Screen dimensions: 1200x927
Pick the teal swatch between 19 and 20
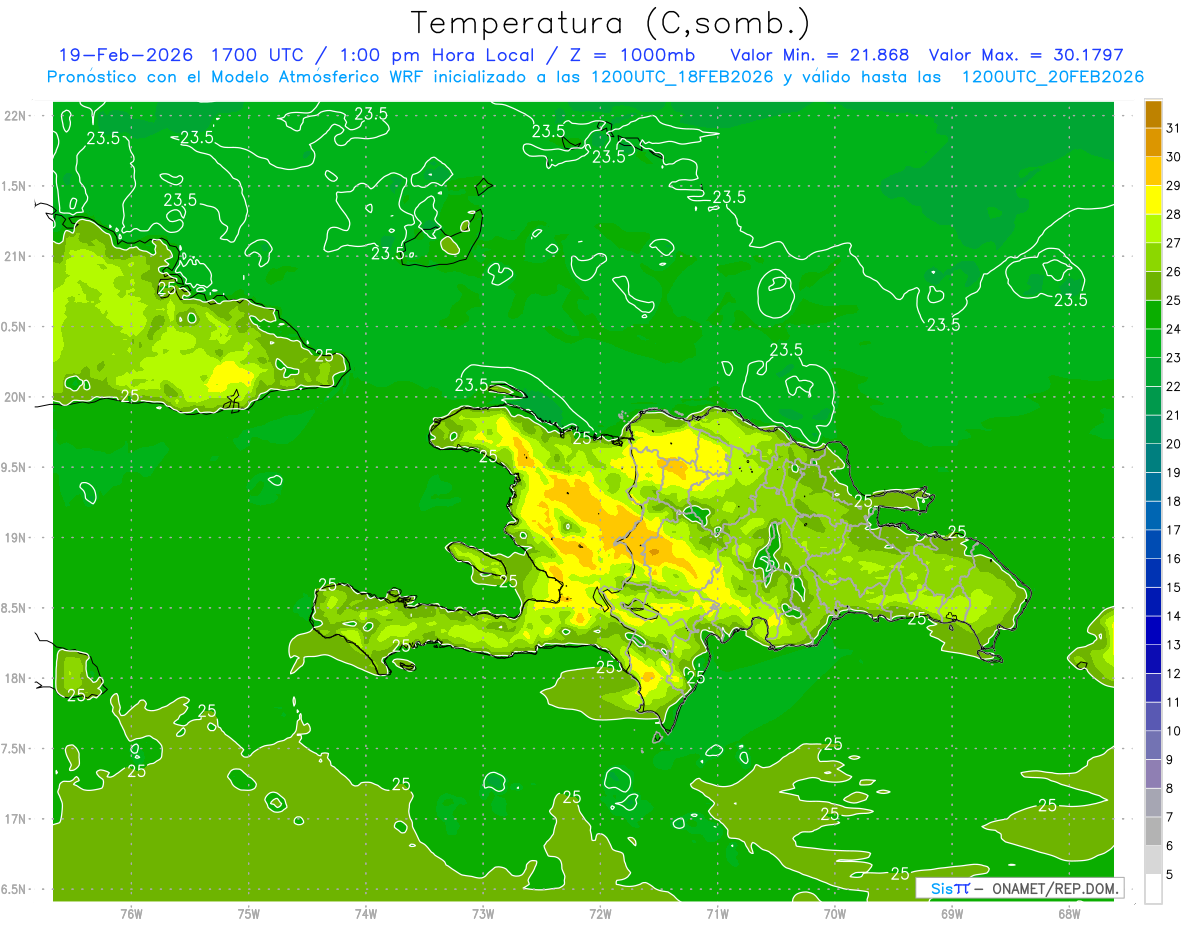(x=1153, y=458)
